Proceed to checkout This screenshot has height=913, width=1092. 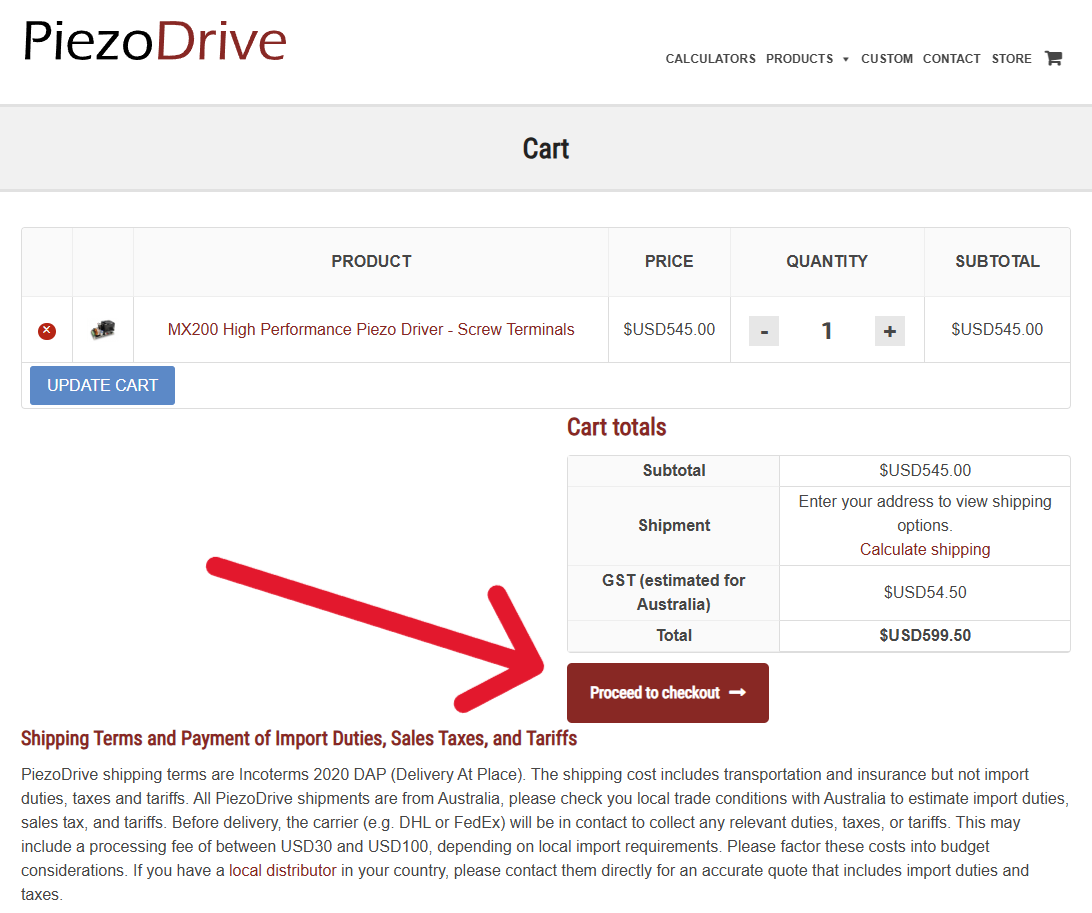pos(667,692)
